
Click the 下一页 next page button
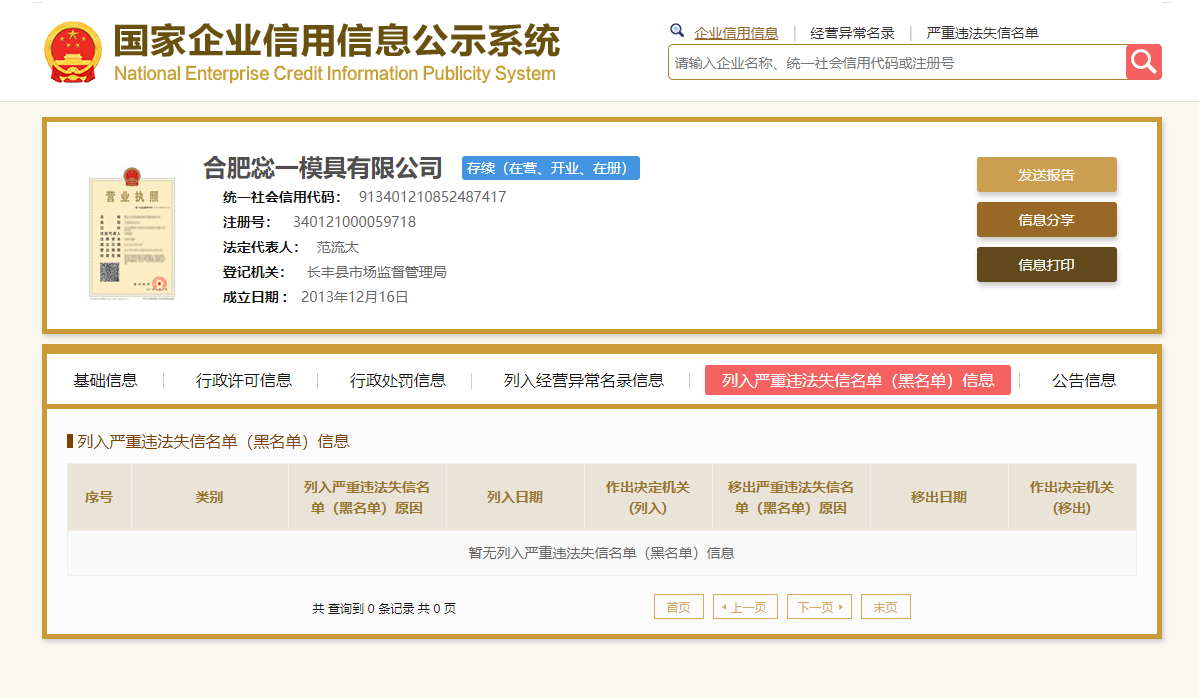819,607
